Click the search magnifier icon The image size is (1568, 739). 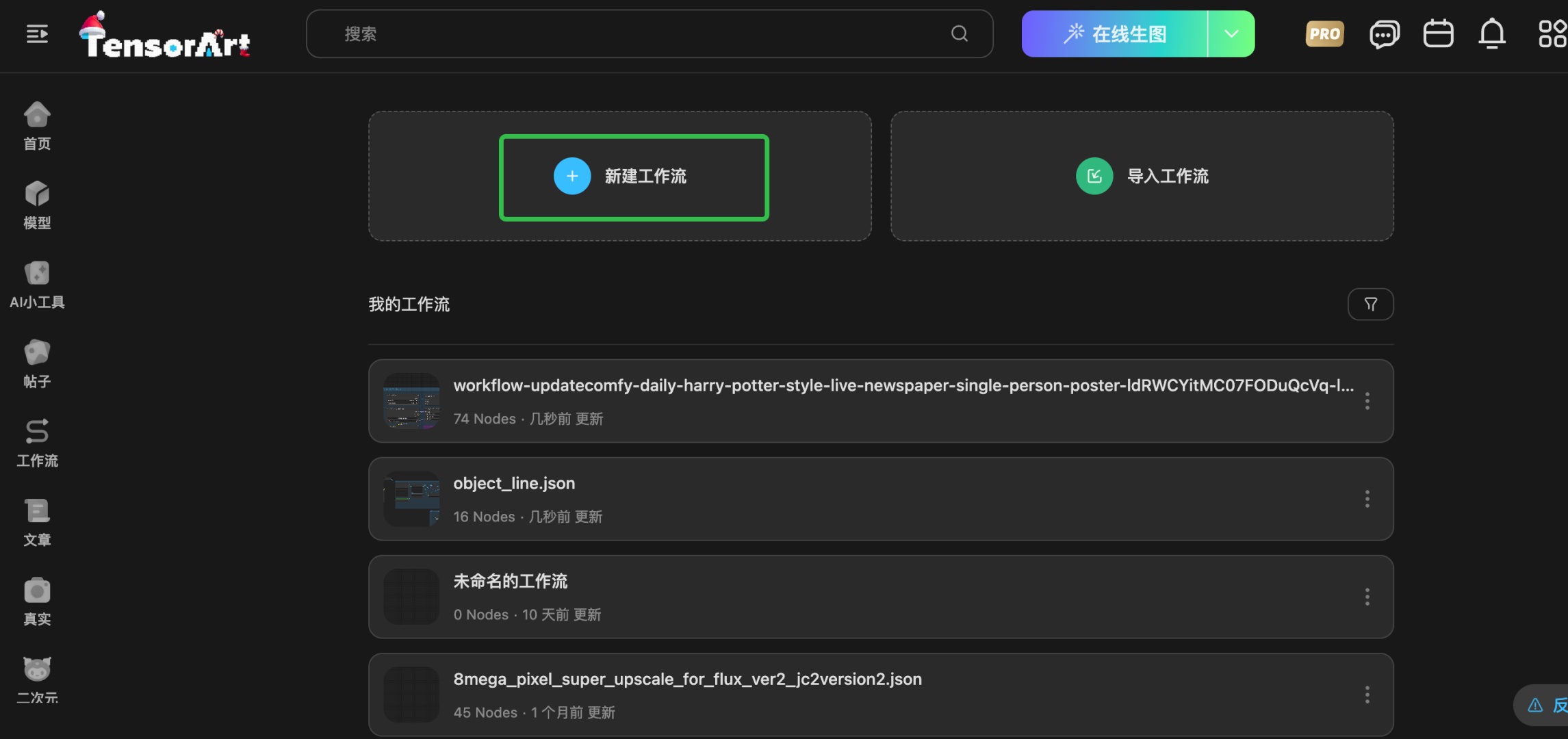pos(959,34)
